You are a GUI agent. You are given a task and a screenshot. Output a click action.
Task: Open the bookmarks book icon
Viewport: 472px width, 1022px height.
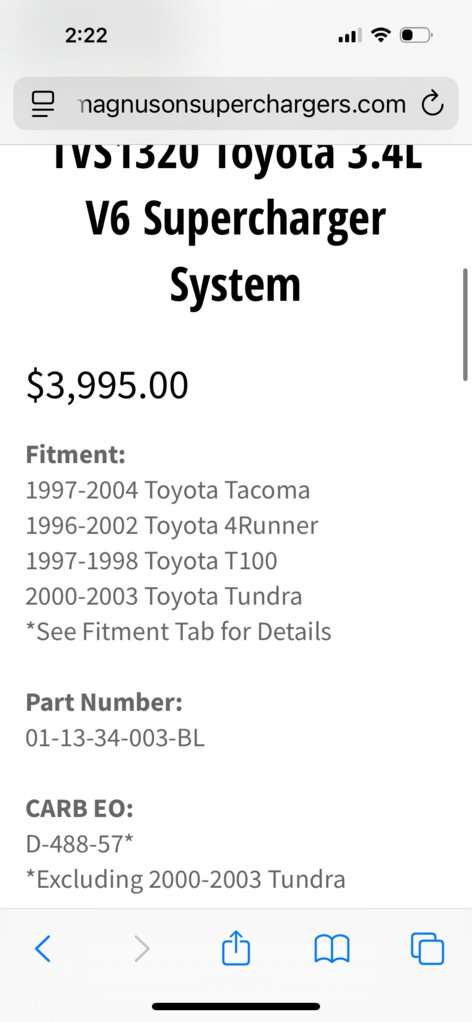pos(332,948)
